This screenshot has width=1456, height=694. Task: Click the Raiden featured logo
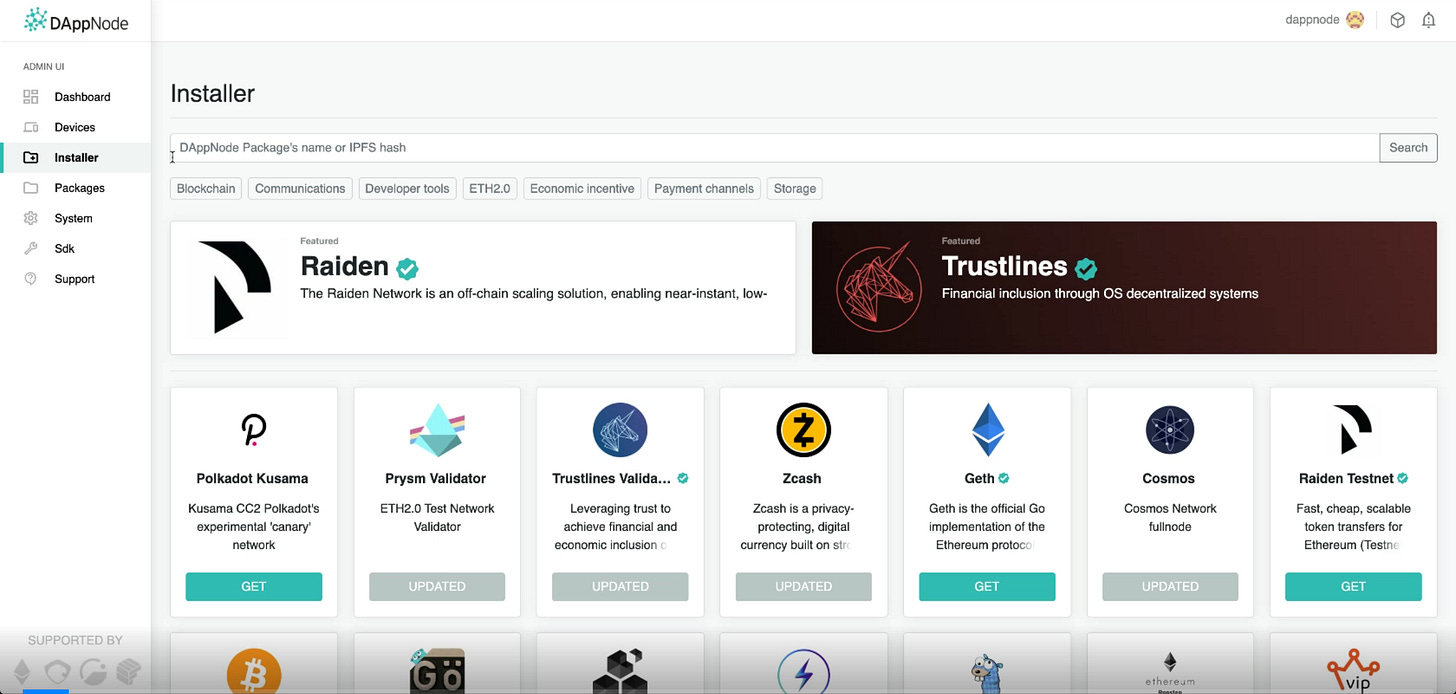[x=235, y=287]
